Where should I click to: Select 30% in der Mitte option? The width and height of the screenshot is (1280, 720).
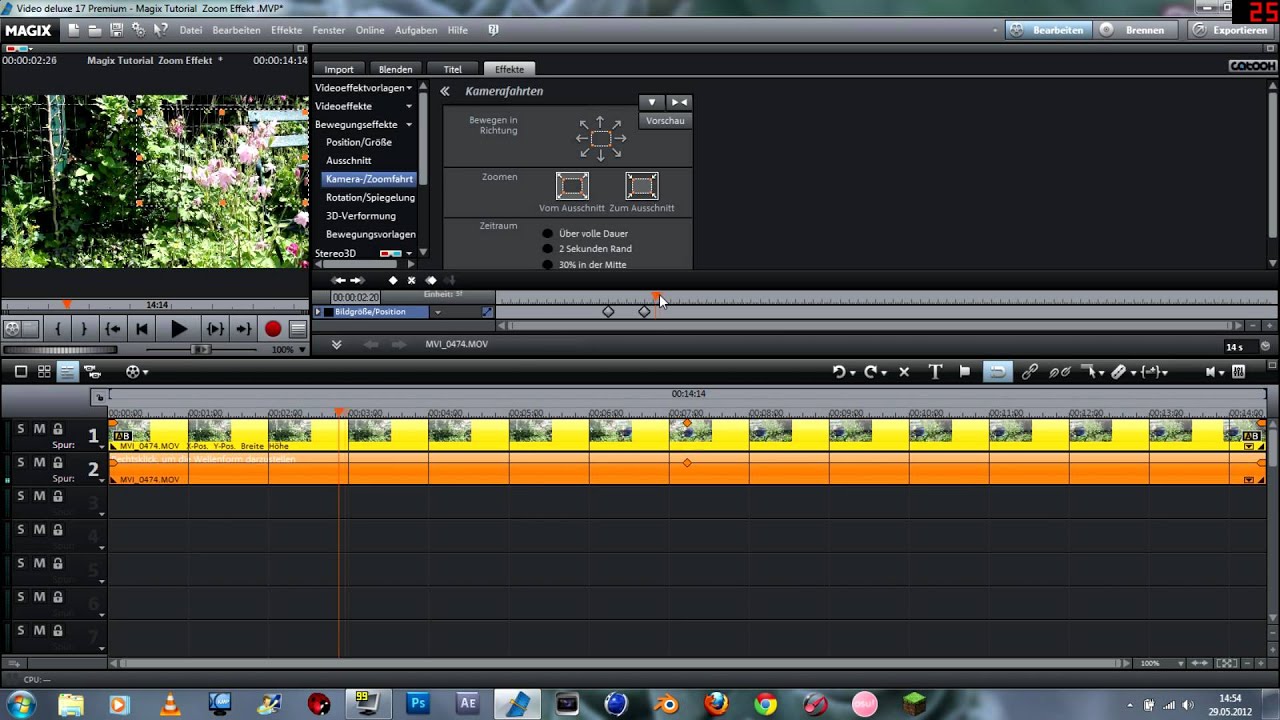(x=547, y=265)
